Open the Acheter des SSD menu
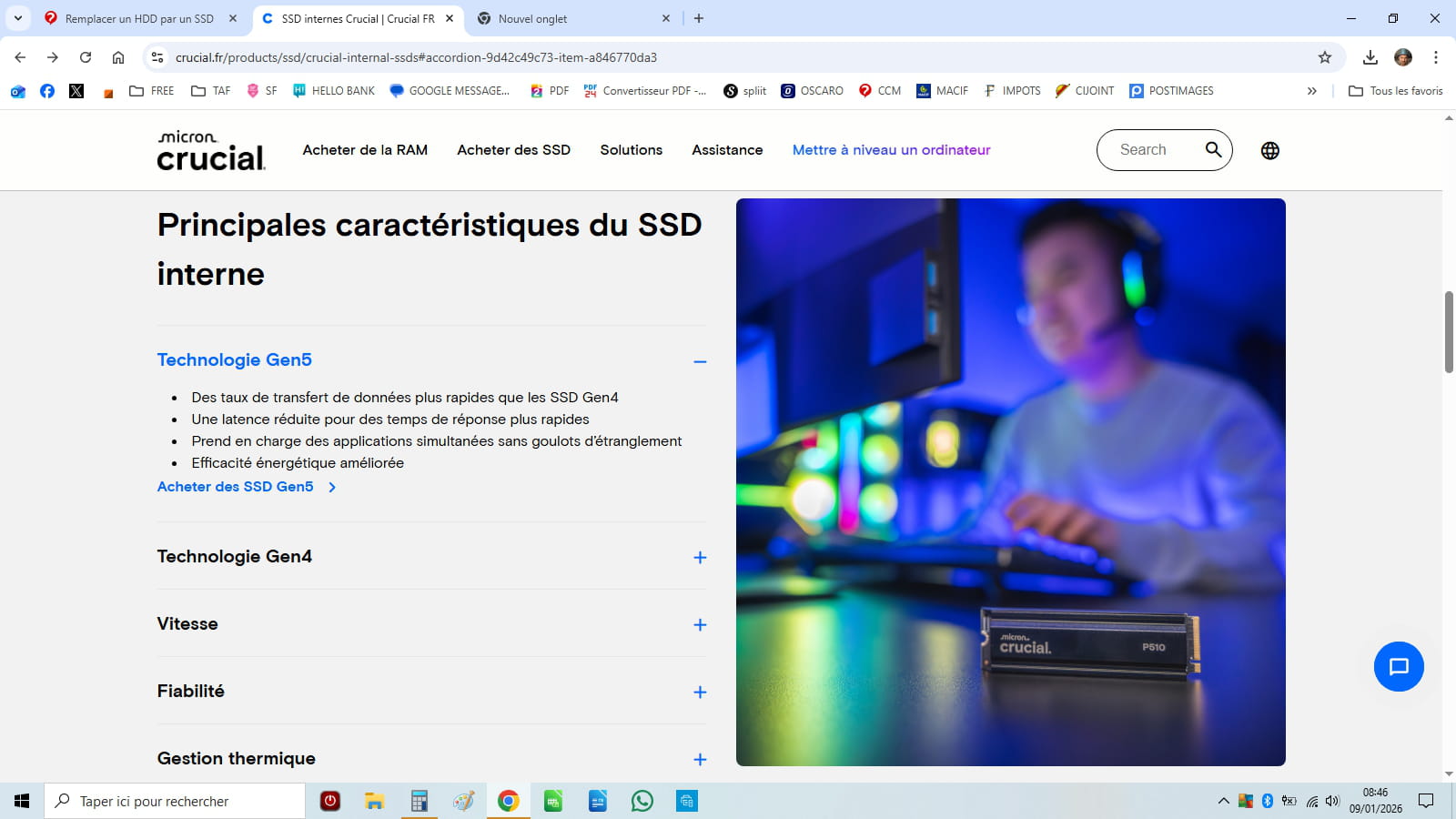 (513, 150)
